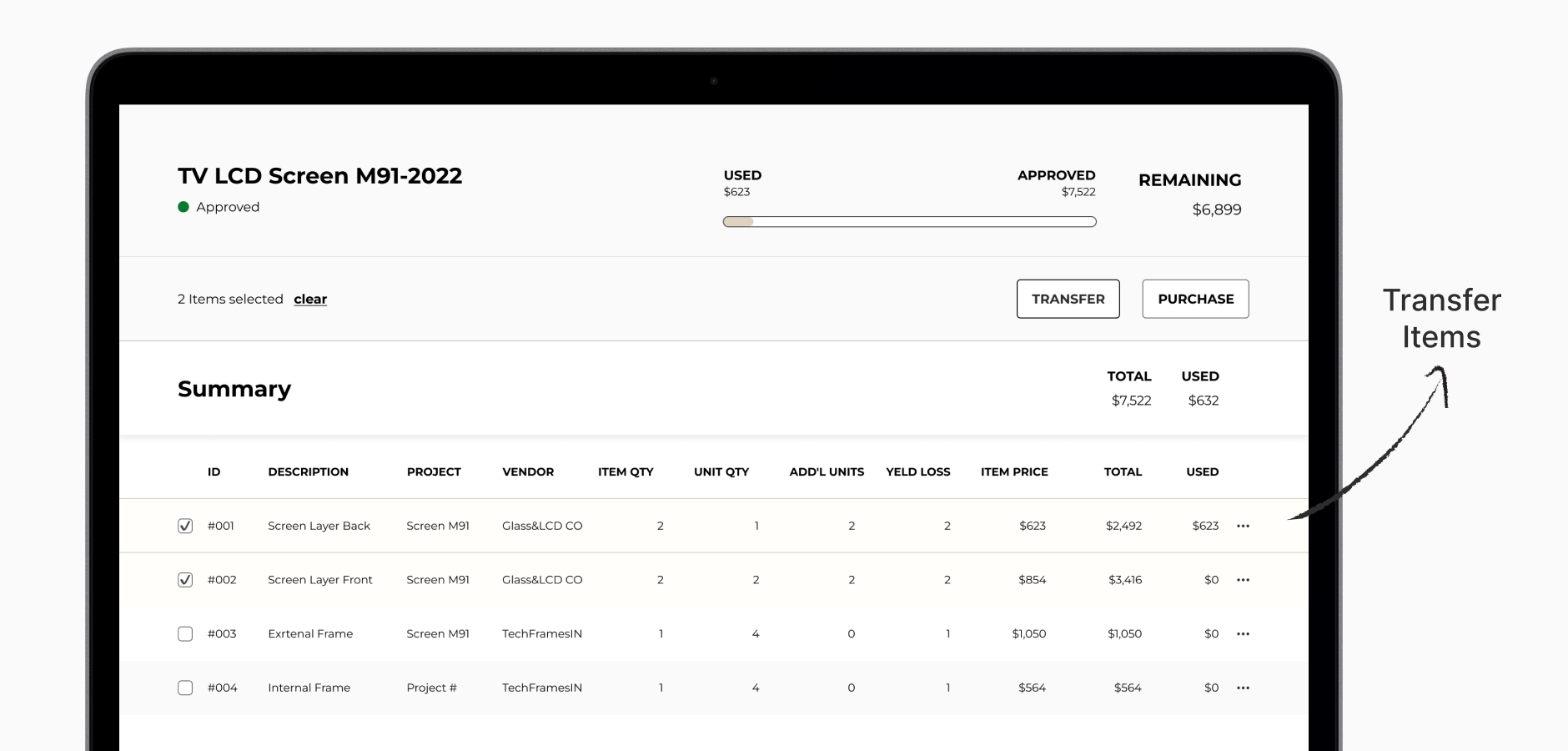This screenshot has height=751, width=1568.
Task: Sort by the DESCRIPTION column header
Action: tap(308, 471)
